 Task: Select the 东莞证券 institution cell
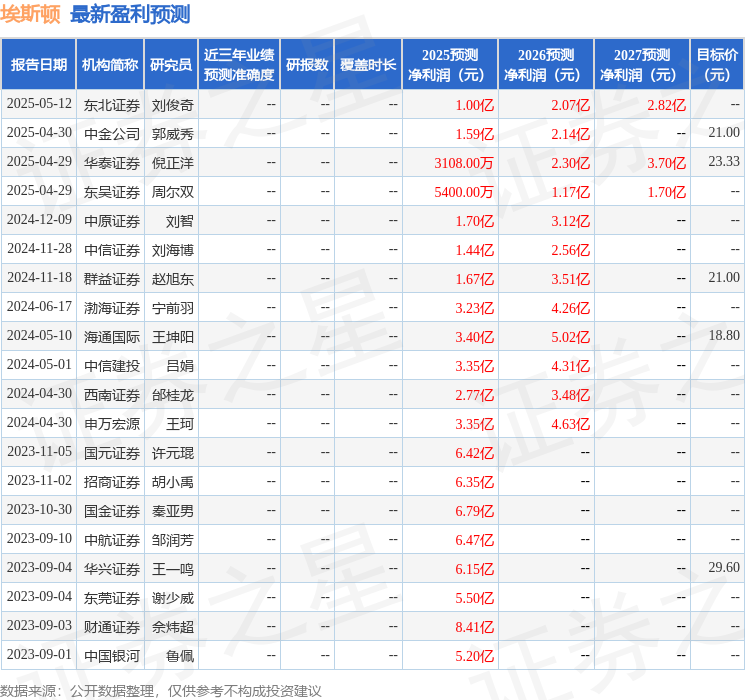[112, 598]
